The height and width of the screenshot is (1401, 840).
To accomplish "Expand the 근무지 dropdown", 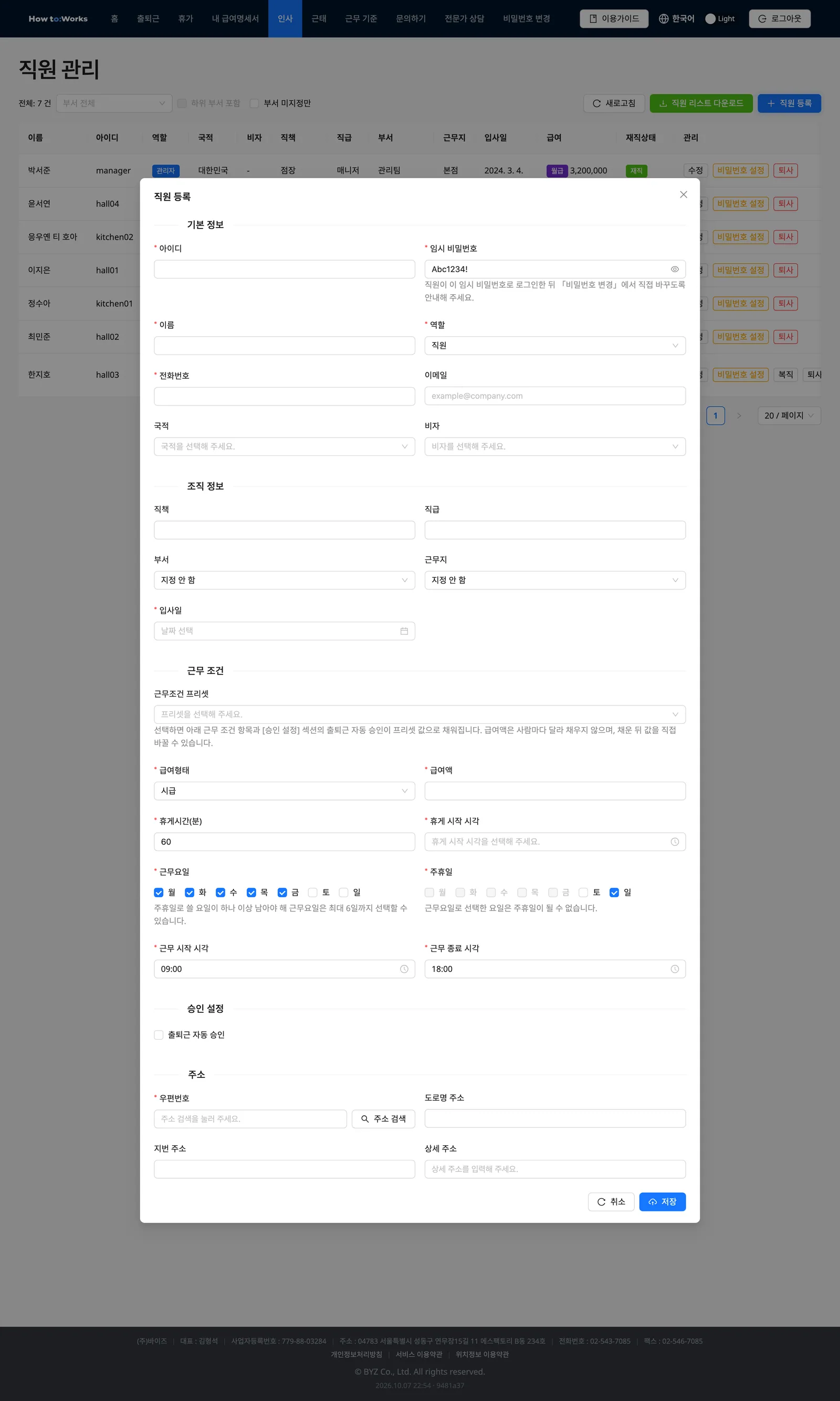I will click(x=555, y=580).
